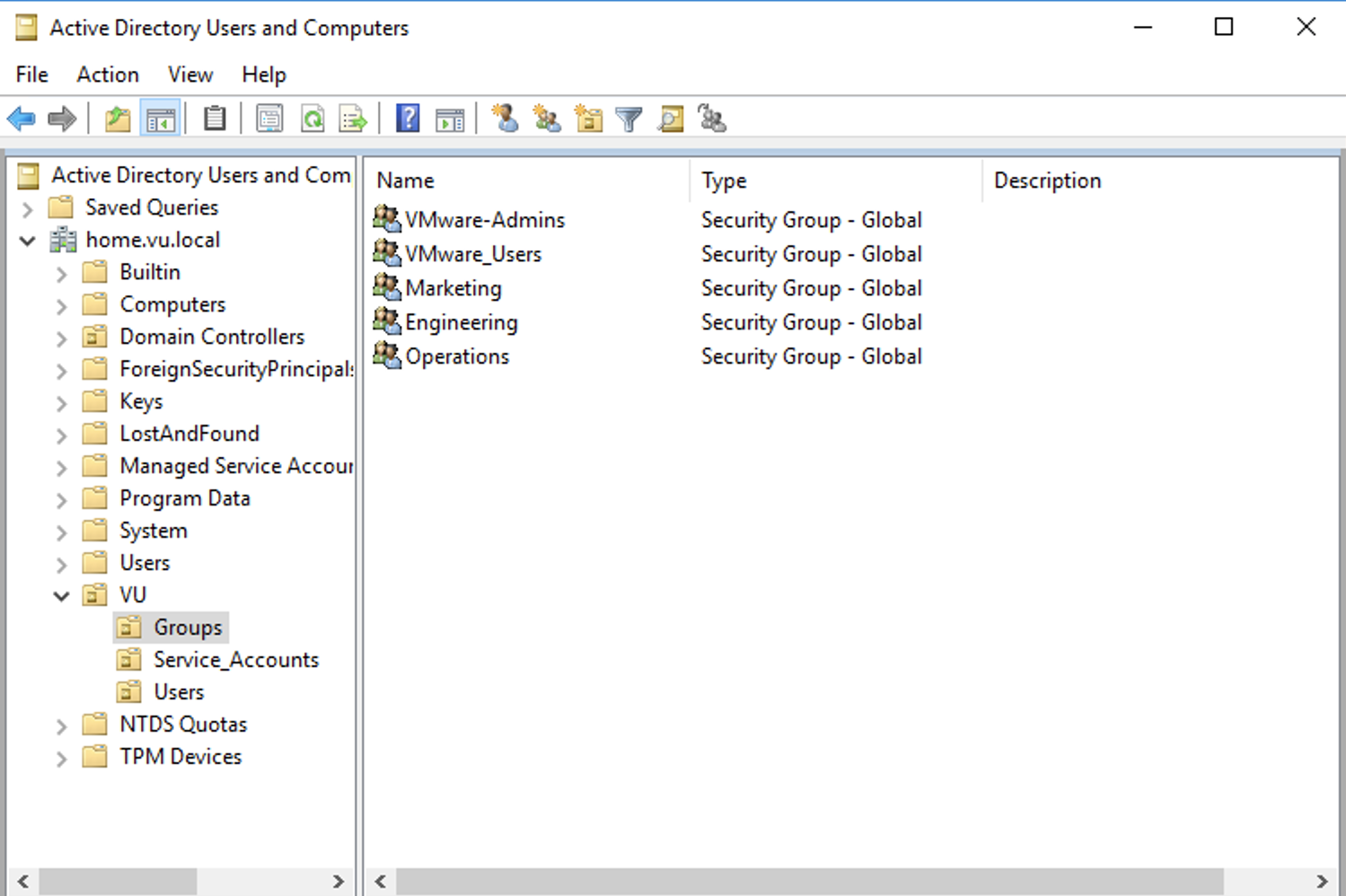Click list pane horizontal scrollbar right arrow
1346x896 pixels.
pyautogui.click(x=1322, y=882)
